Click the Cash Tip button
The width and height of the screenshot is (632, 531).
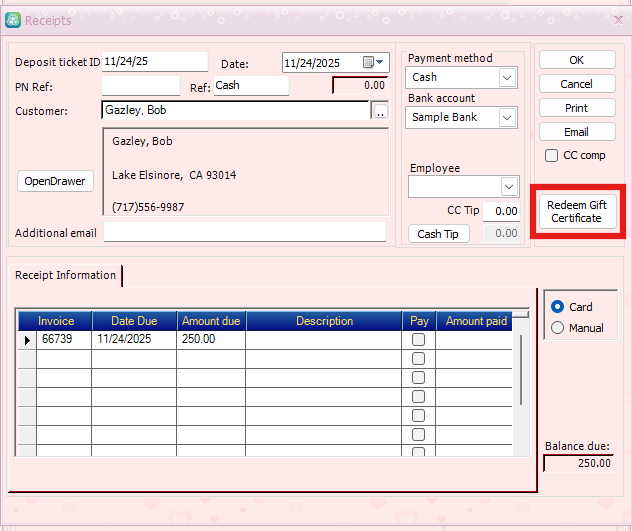click(x=438, y=234)
